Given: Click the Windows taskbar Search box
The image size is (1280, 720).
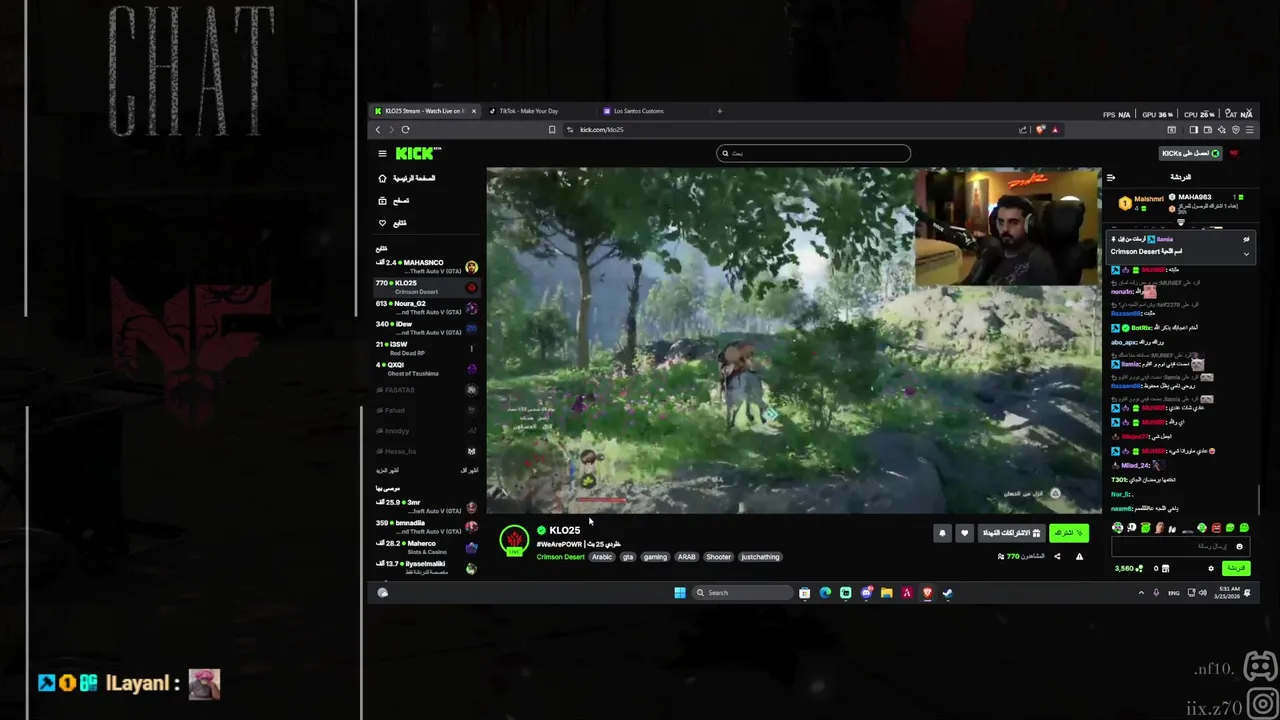Looking at the screenshot, I should [743, 592].
